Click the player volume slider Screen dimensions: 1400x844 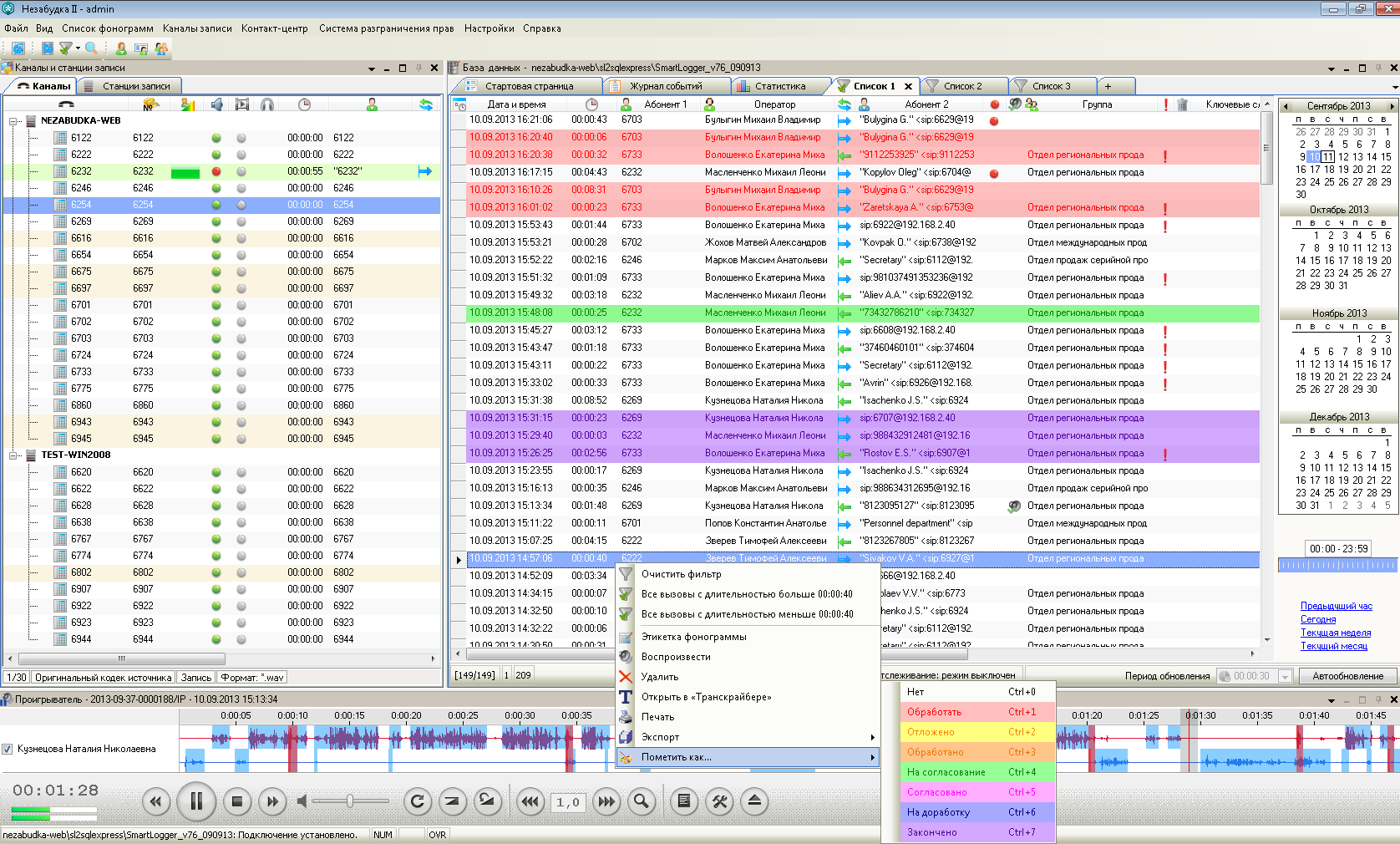tap(349, 801)
